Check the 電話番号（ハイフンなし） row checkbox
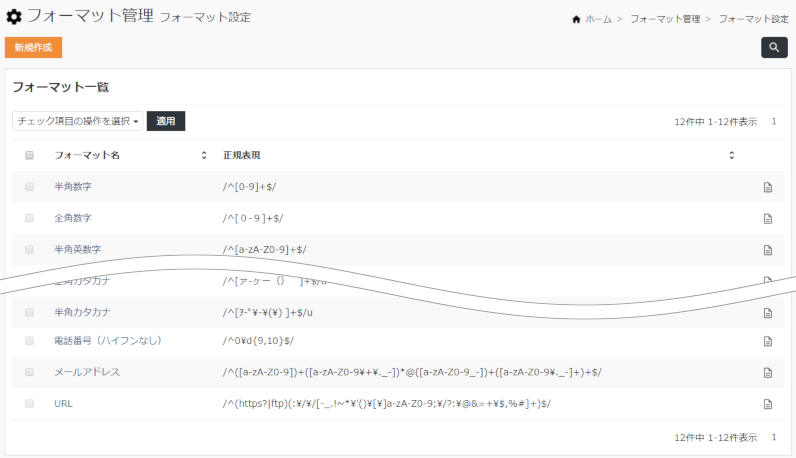This screenshot has width=796, height=458. point(29,341)
